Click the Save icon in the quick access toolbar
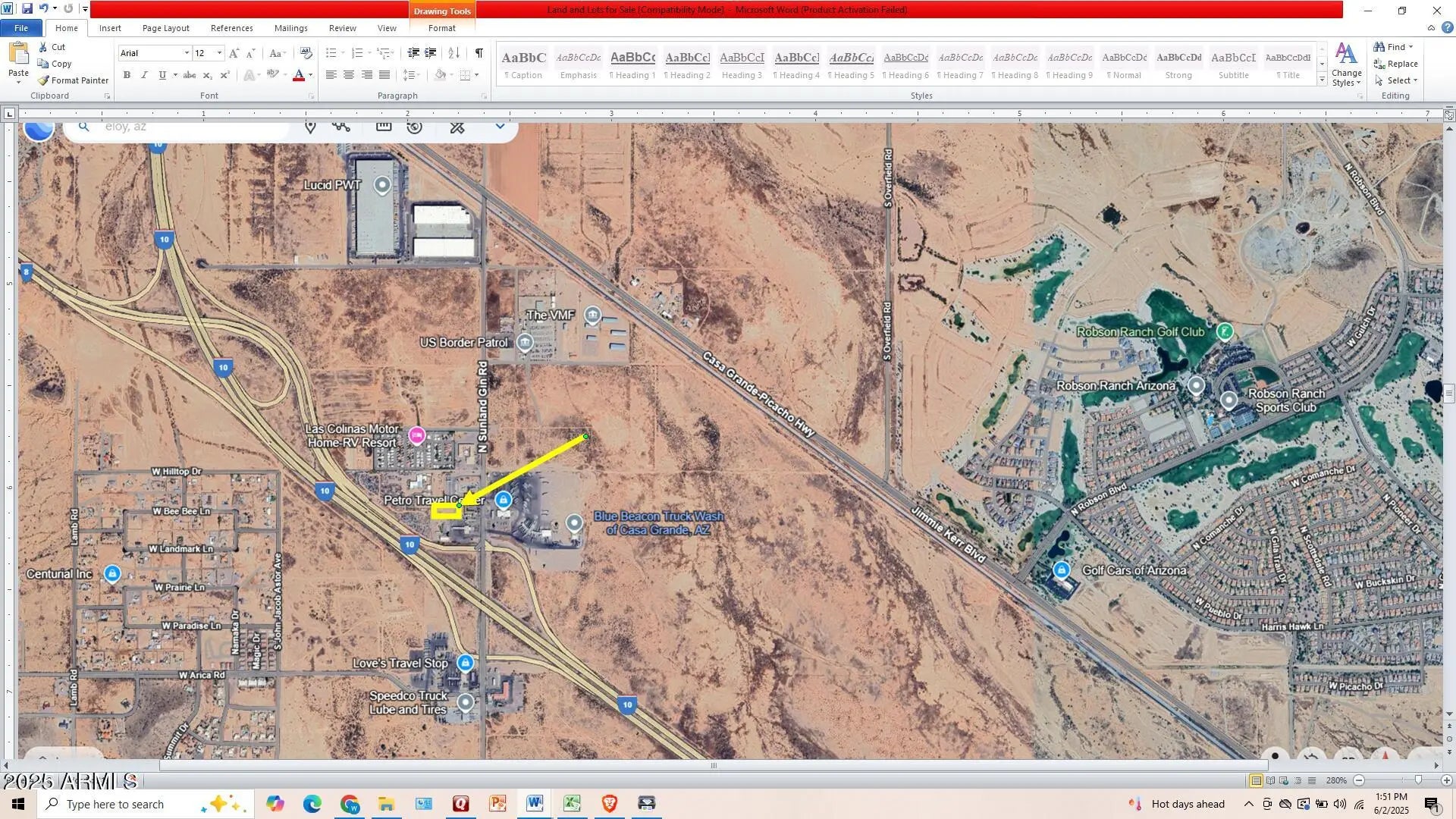This screenshot has height=819, width=1456. [x=27, y=9]
